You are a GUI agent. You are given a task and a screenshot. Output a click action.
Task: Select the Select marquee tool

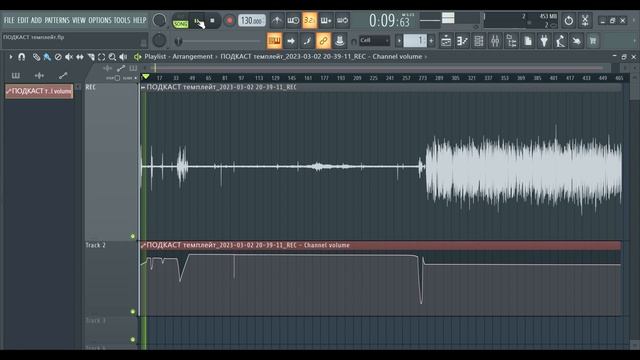pyautogui.click(x=102, y=57)
